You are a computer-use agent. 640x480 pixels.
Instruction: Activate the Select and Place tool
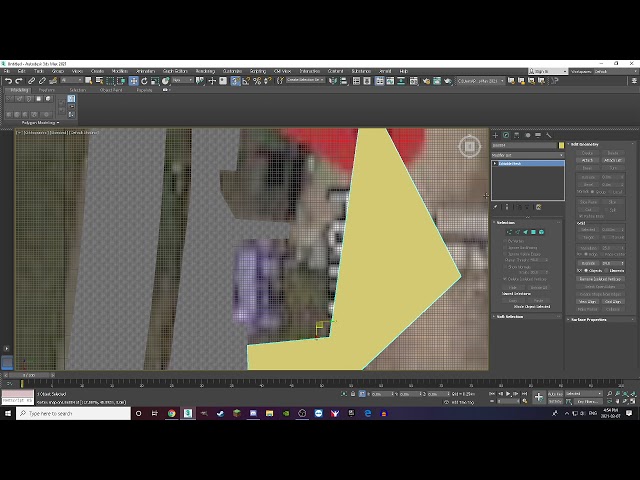165,81
